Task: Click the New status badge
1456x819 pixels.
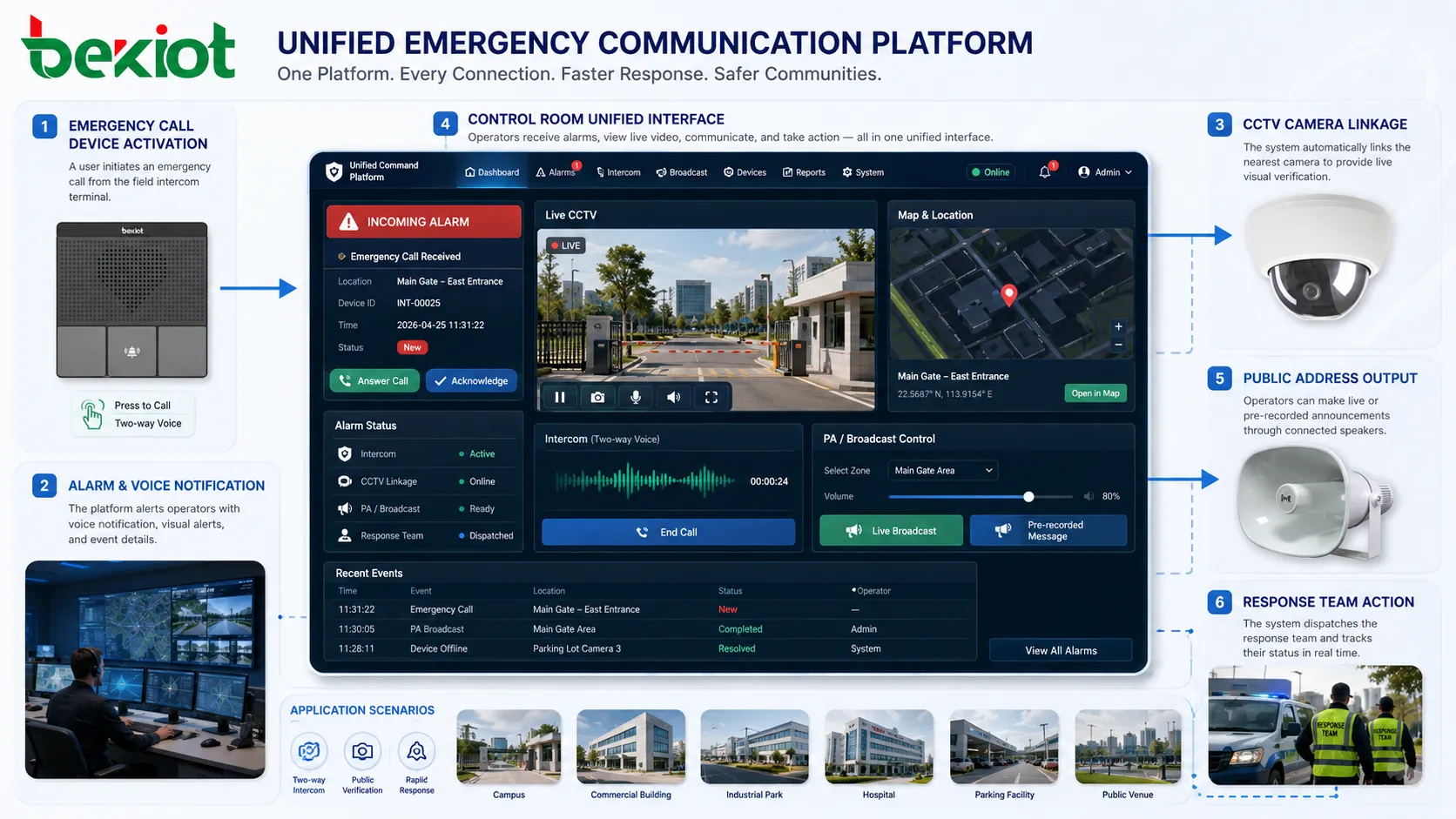Action: pyautogui.click(x=412, y=347)
